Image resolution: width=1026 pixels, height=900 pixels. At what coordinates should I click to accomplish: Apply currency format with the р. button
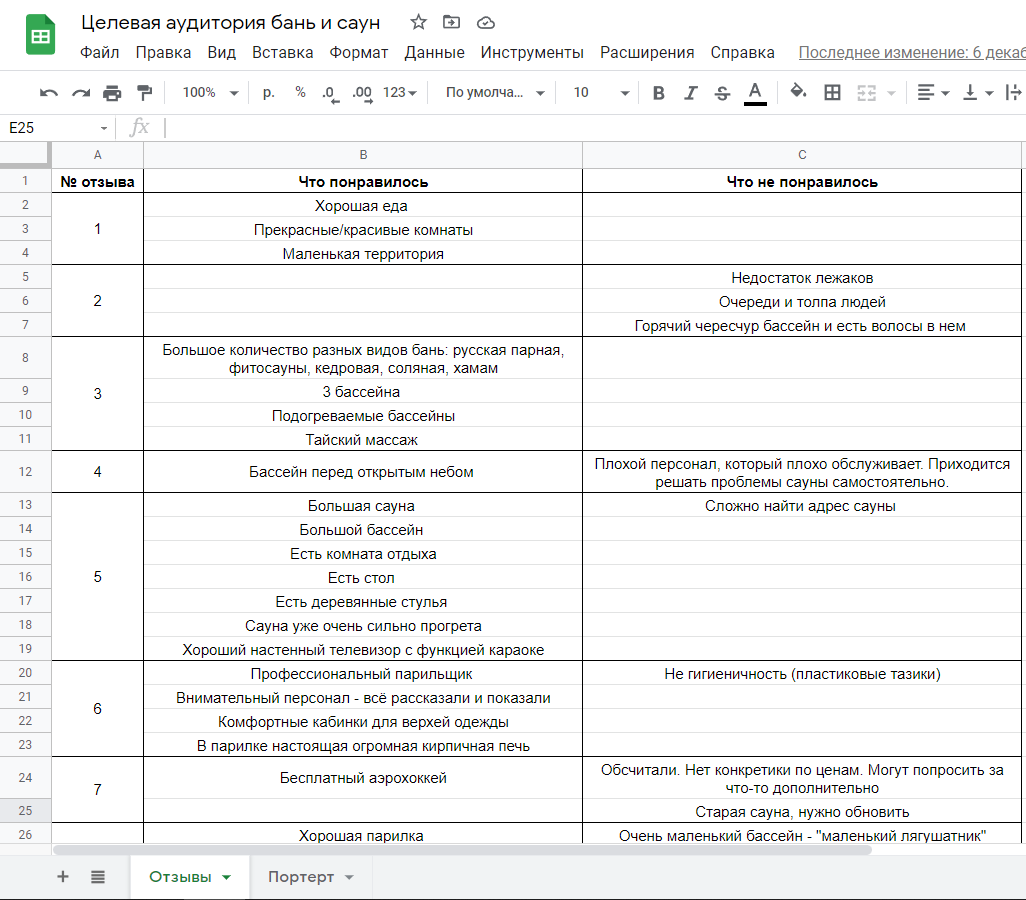[x=268, y=93]
